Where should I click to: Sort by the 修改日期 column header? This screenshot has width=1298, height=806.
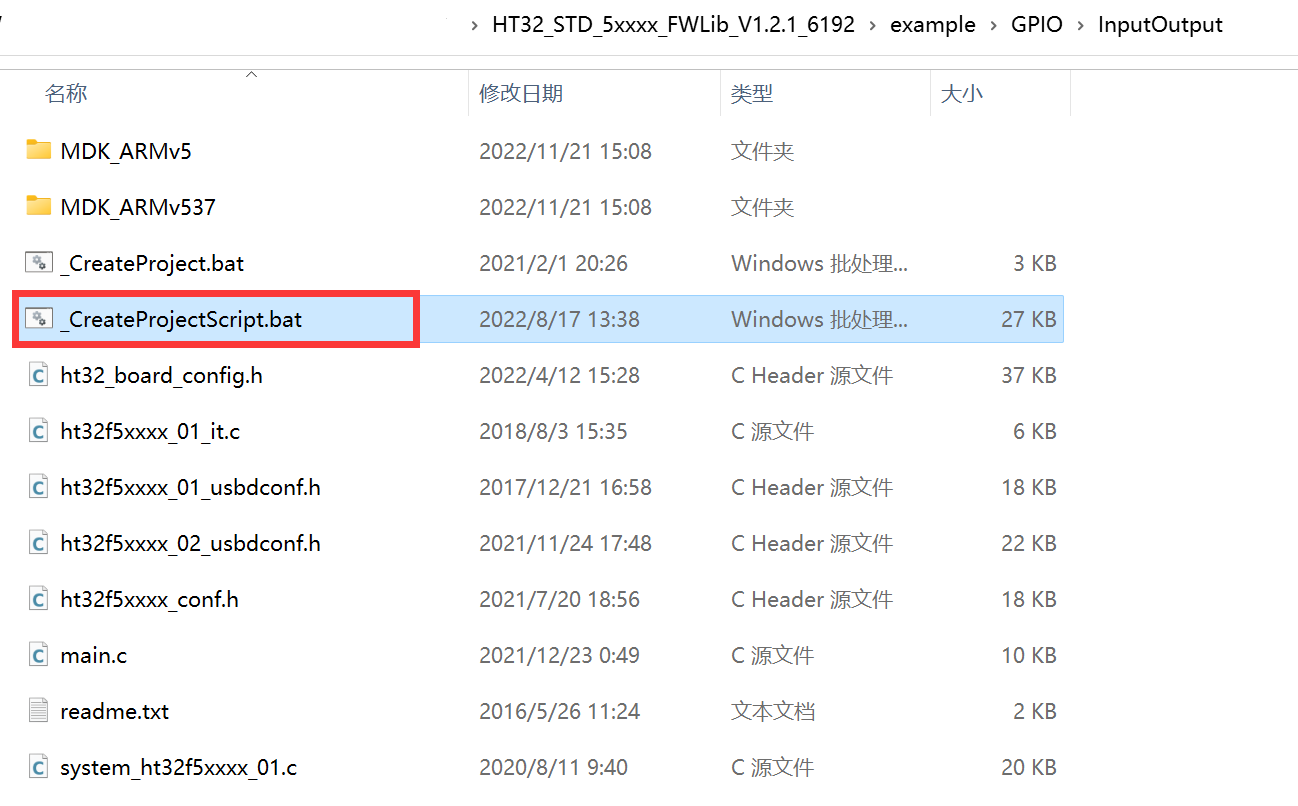(520, 93)
